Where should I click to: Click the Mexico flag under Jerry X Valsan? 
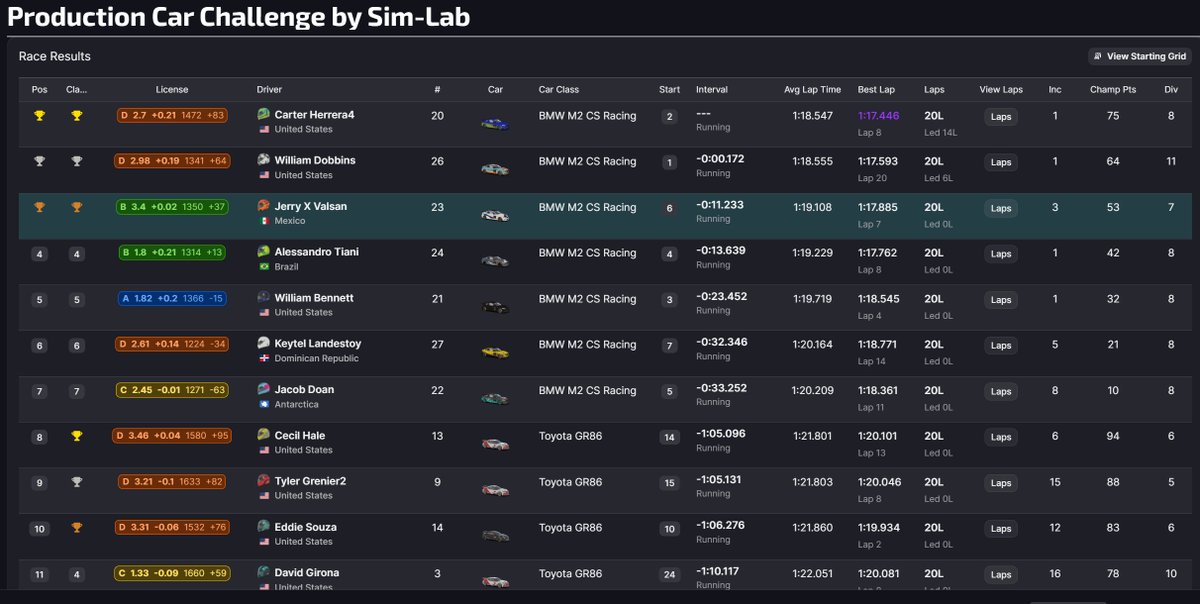(x=264, y=221)
